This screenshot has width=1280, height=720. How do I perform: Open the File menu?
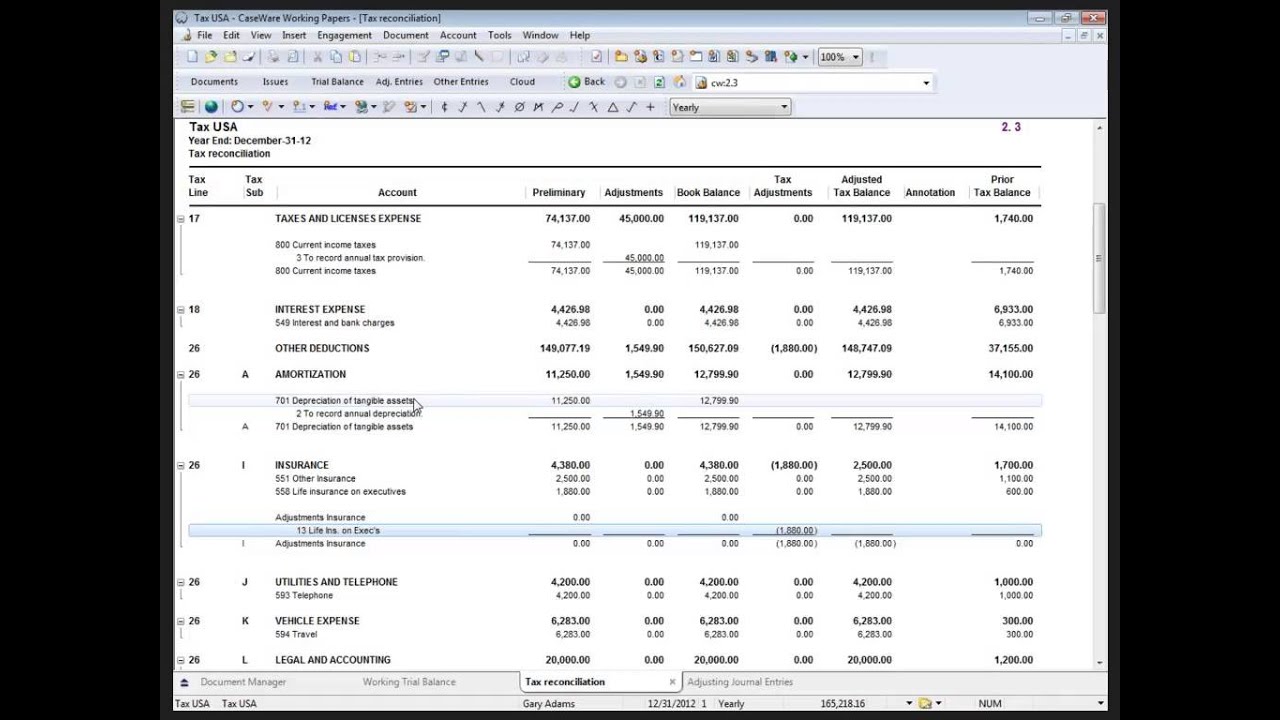tap(204, 35)
